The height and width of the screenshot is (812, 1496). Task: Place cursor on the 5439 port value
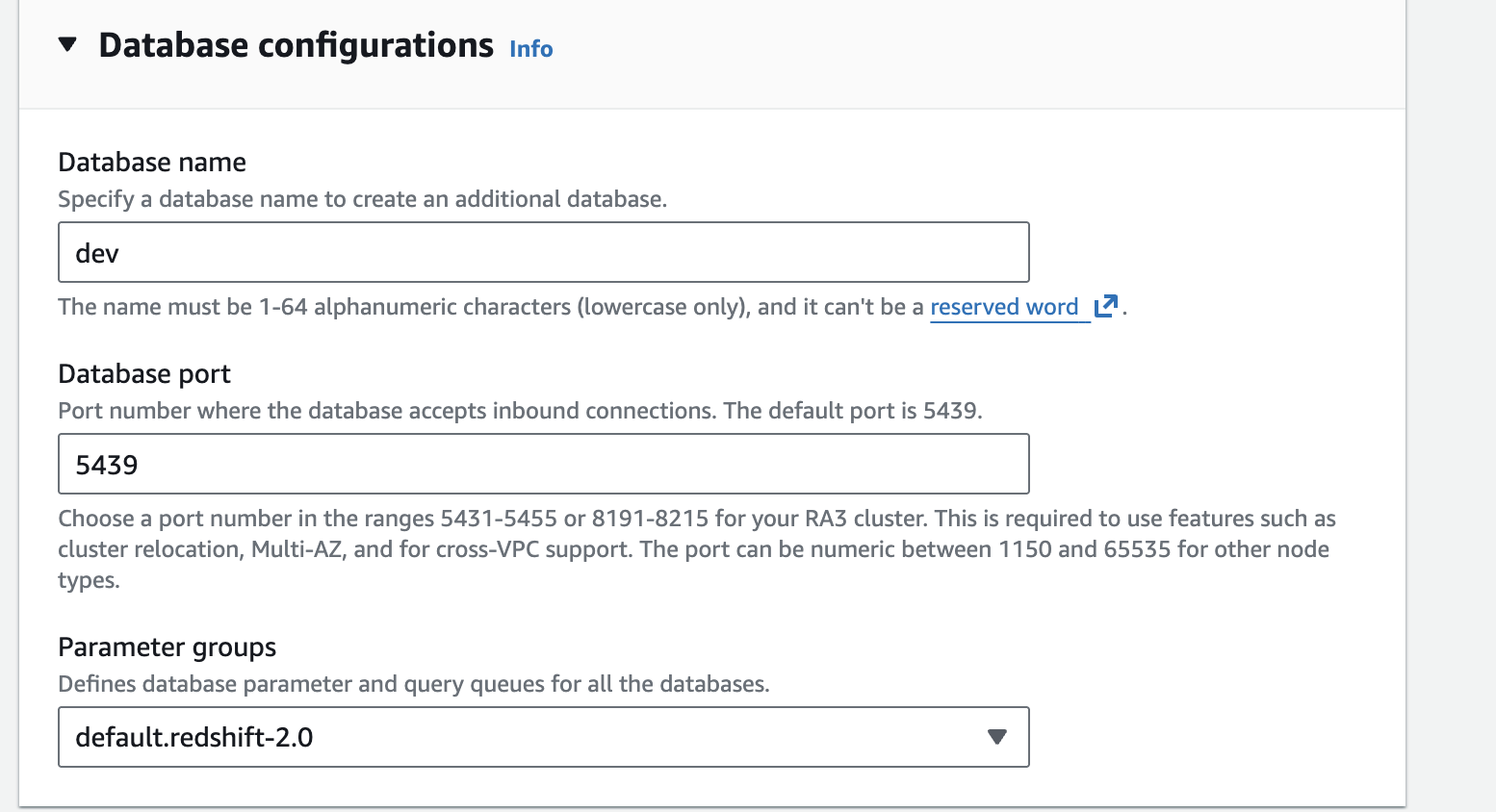point(107,465)
